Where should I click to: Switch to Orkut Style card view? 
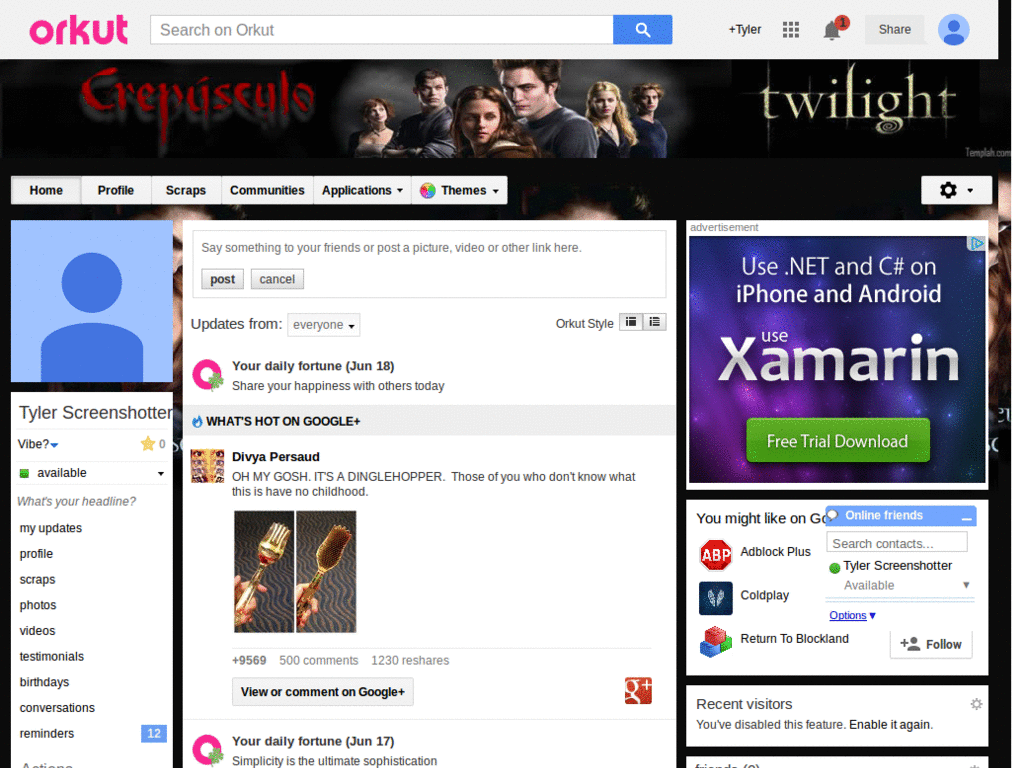click(631, 322)
